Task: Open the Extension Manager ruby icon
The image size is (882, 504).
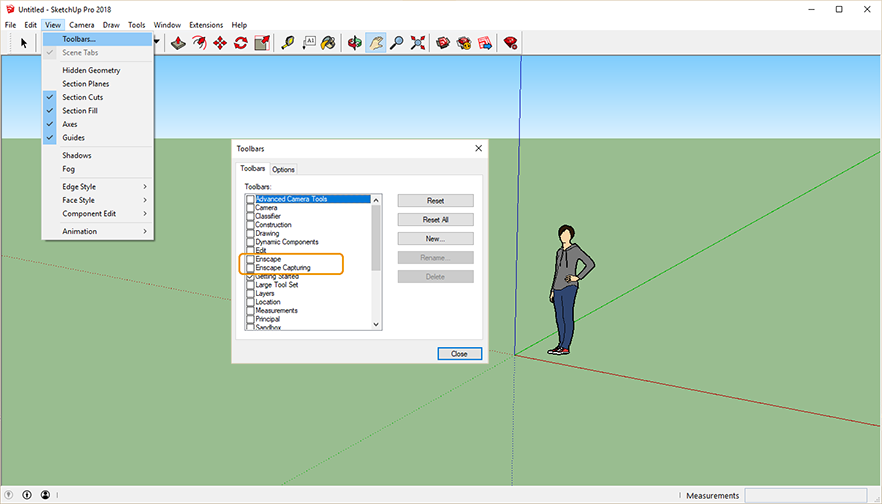Action: tap(510, 43)
